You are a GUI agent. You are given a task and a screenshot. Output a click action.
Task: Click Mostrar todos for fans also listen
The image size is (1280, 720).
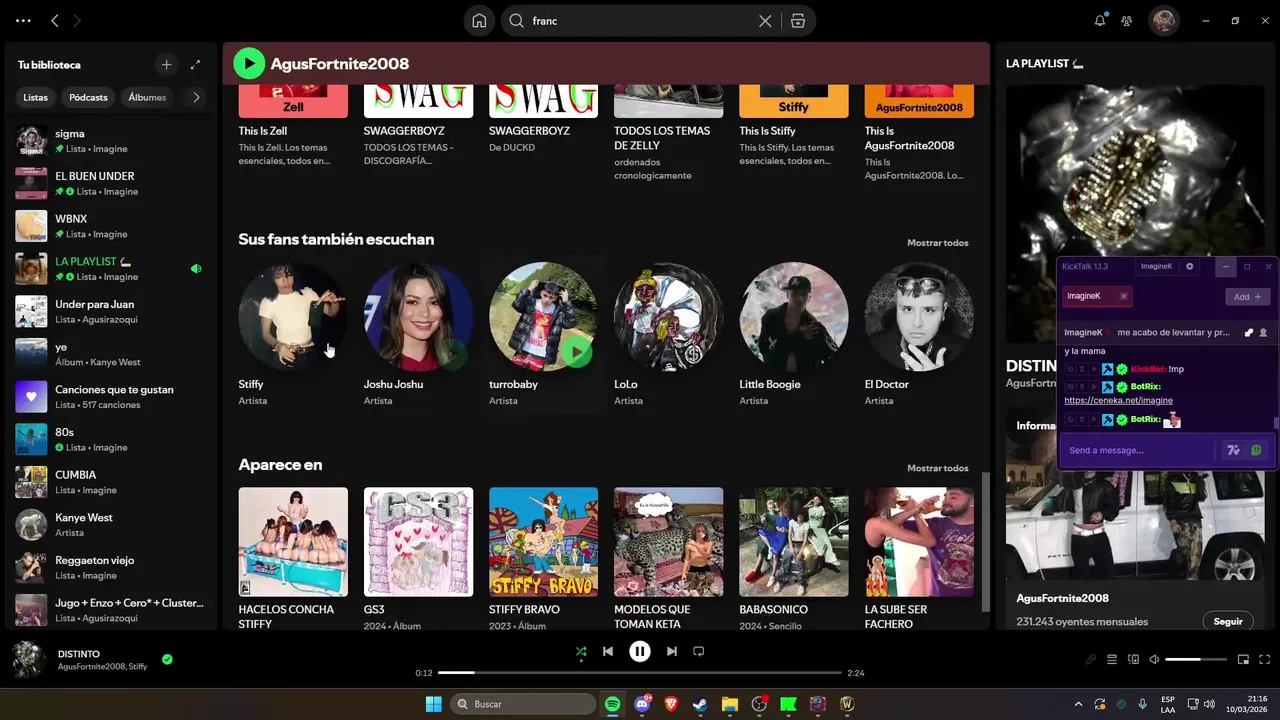coord(937,243)
